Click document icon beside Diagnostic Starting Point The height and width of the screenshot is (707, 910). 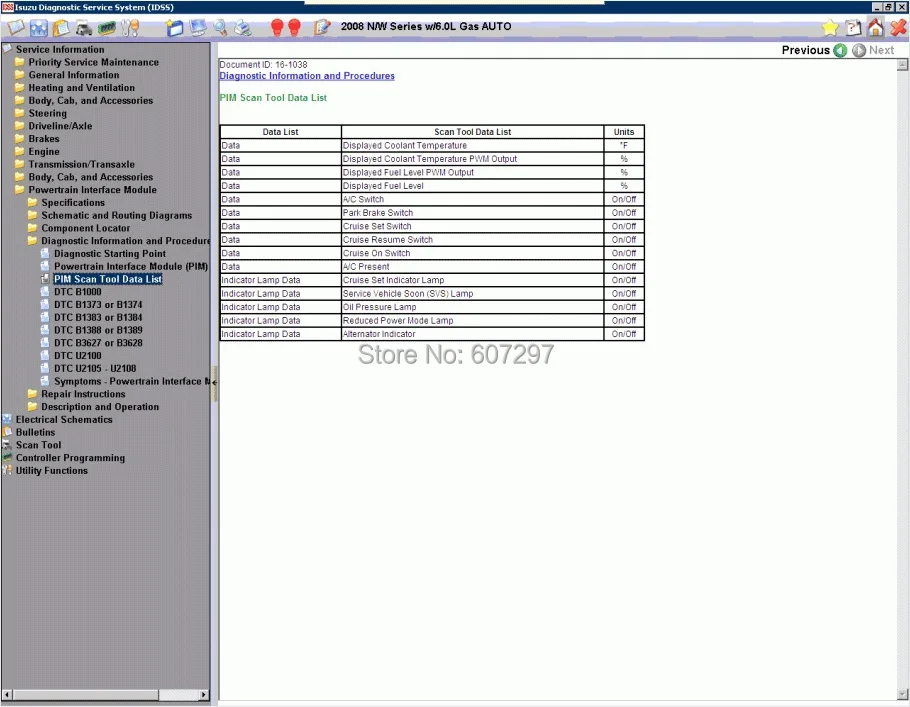pyautogui.click(x=45, y=253)
